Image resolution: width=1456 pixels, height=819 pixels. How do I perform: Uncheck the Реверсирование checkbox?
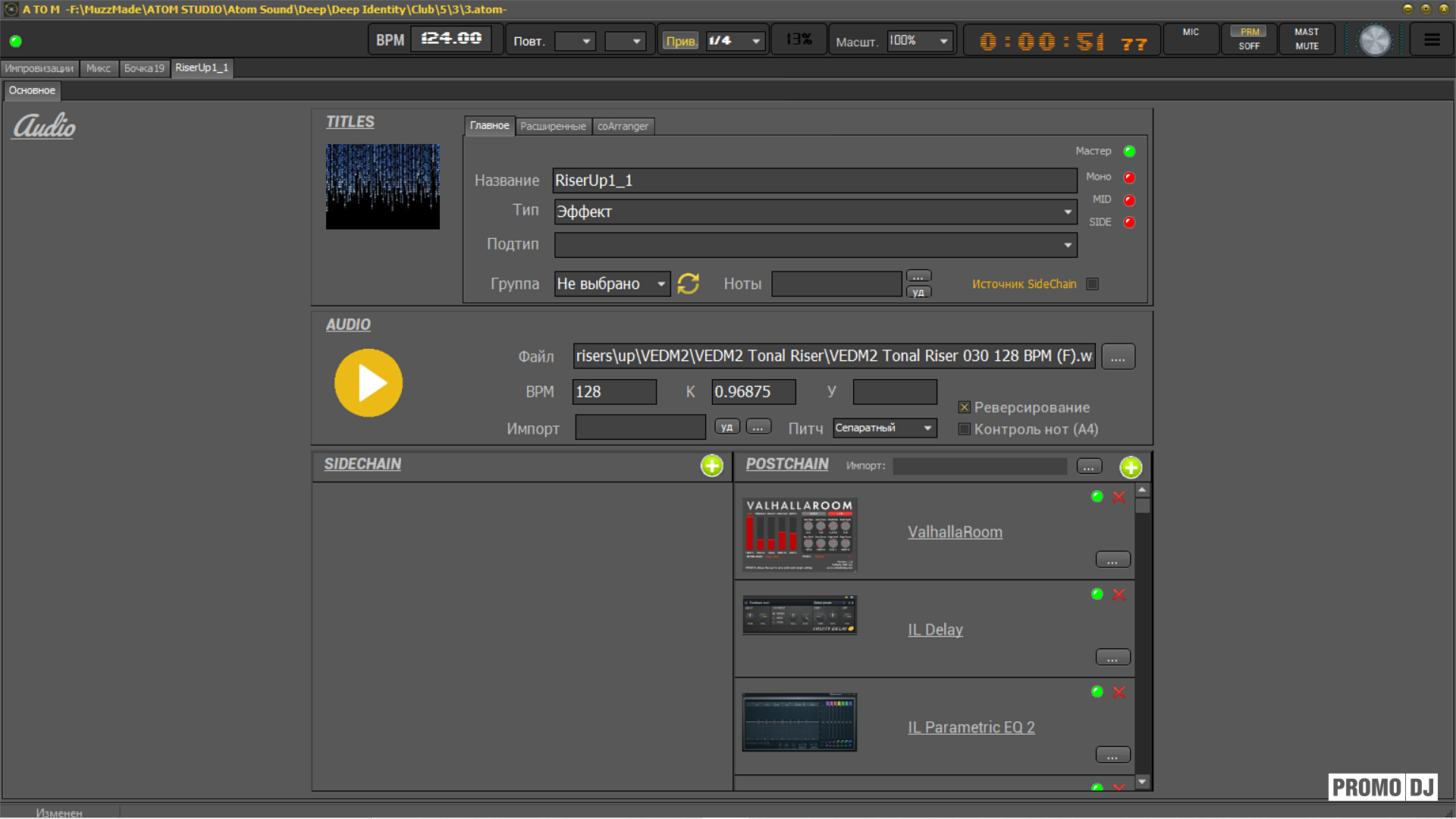[x=965, y=407]
